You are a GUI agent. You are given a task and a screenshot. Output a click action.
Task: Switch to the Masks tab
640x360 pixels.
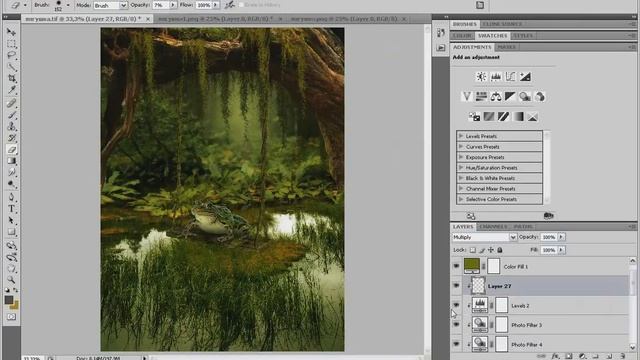click(506, 47)
